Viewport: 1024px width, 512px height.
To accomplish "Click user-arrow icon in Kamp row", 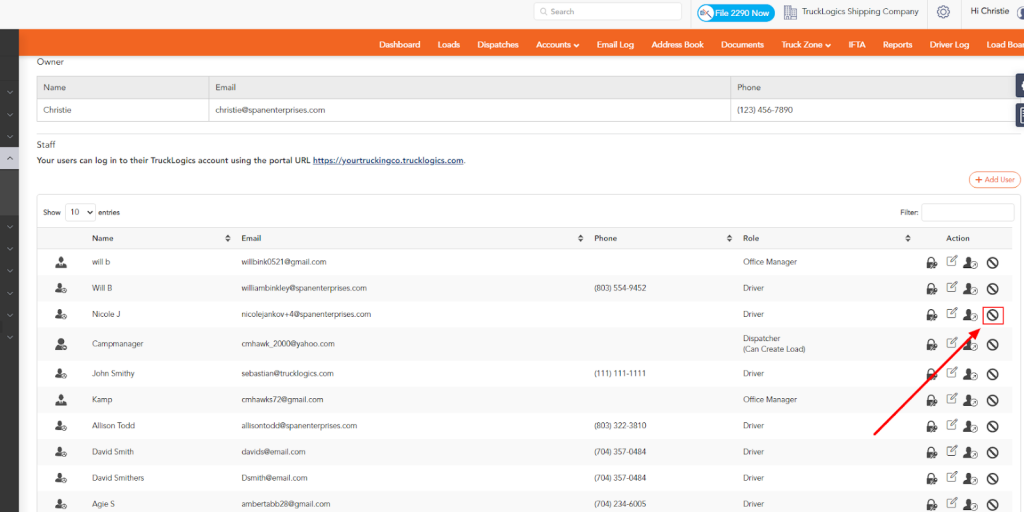I will click(x=970, y=400).
